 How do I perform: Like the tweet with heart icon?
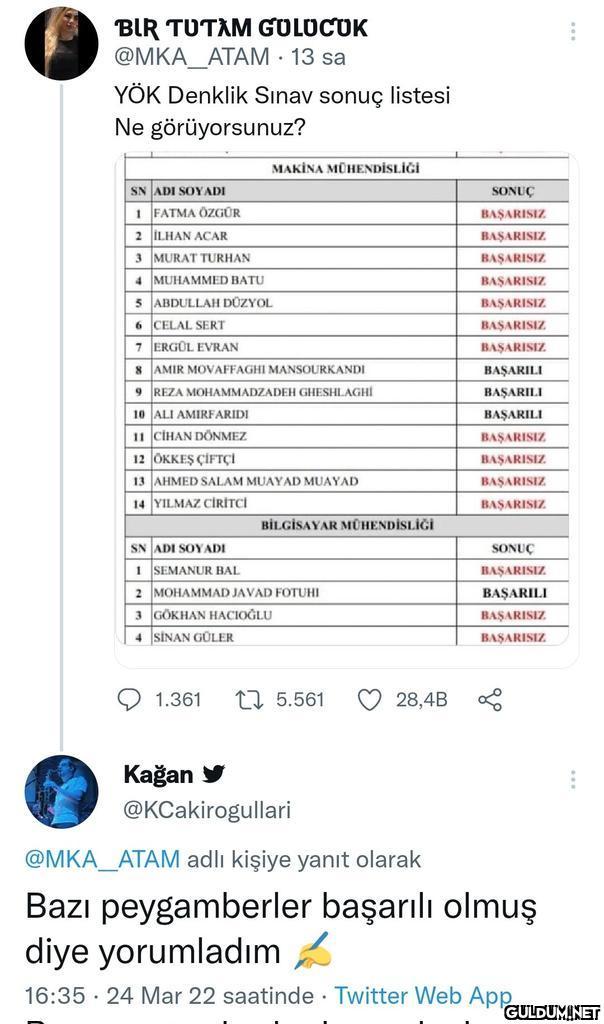click(369, 699)
